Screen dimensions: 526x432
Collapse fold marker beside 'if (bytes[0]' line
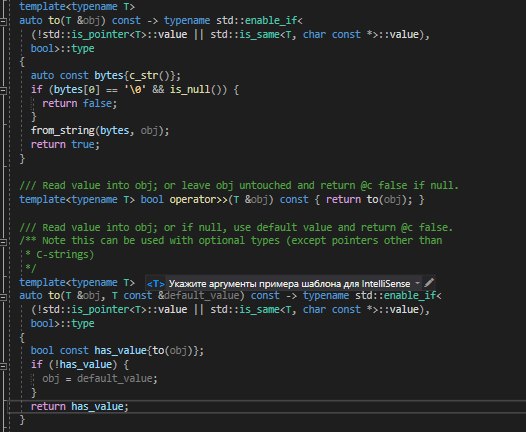click(x=3, y=90)
